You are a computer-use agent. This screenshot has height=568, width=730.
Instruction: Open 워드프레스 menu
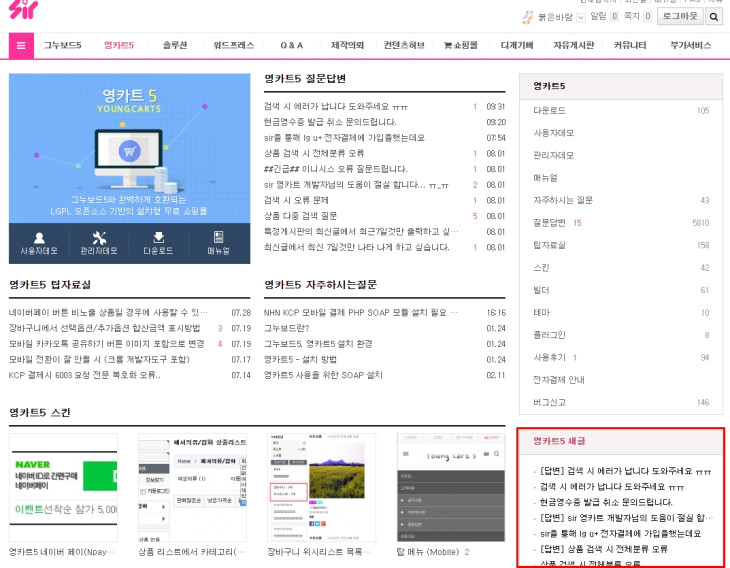(234, 45)
